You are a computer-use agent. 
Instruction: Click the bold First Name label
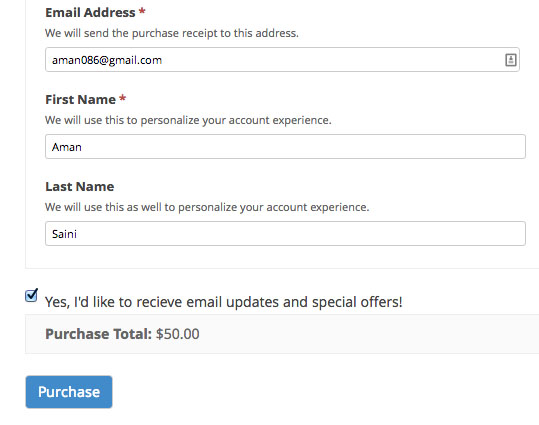(80, 100)
